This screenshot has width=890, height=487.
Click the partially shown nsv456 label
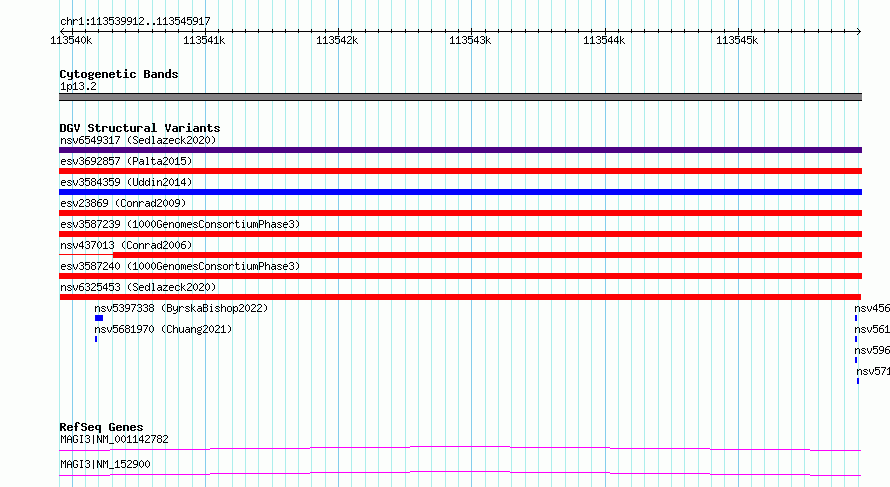(x=872, y=308)
